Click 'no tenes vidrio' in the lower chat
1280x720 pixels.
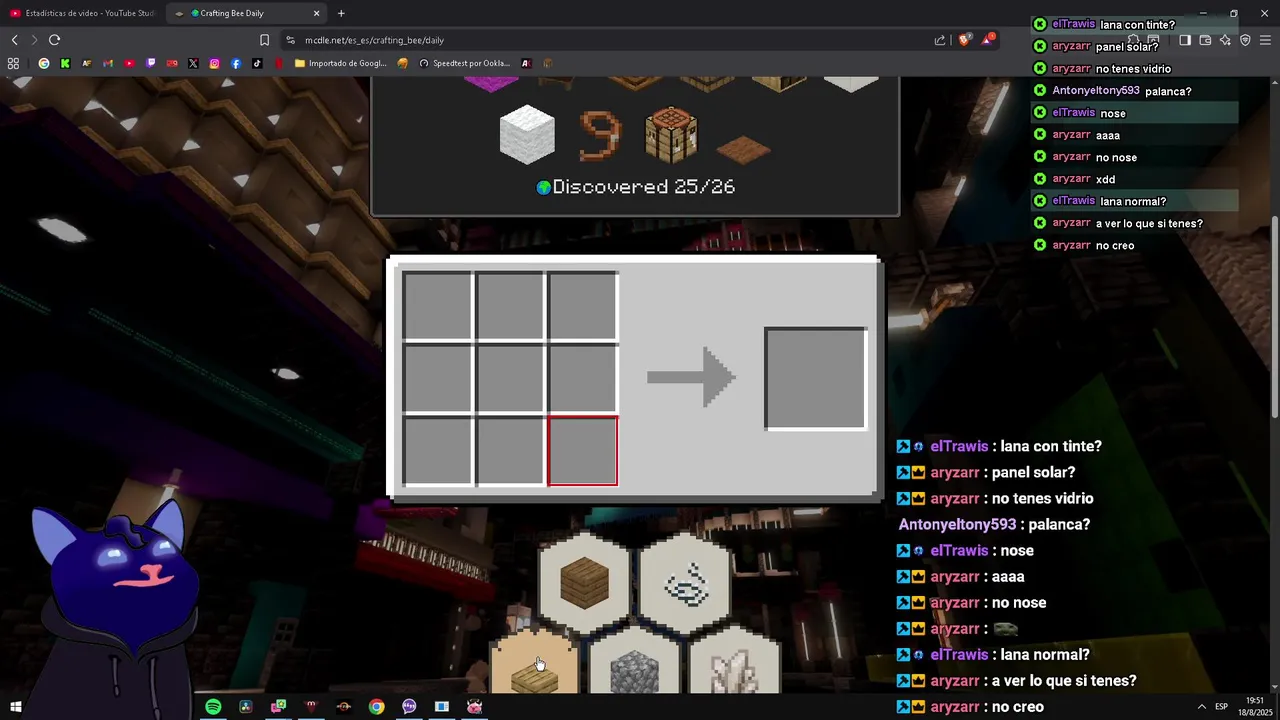click(1042, 499)
